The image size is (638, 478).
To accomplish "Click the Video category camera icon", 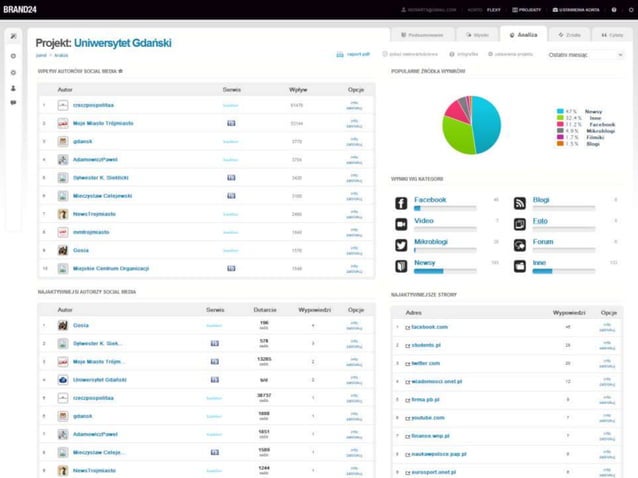I will pos(401,224).
